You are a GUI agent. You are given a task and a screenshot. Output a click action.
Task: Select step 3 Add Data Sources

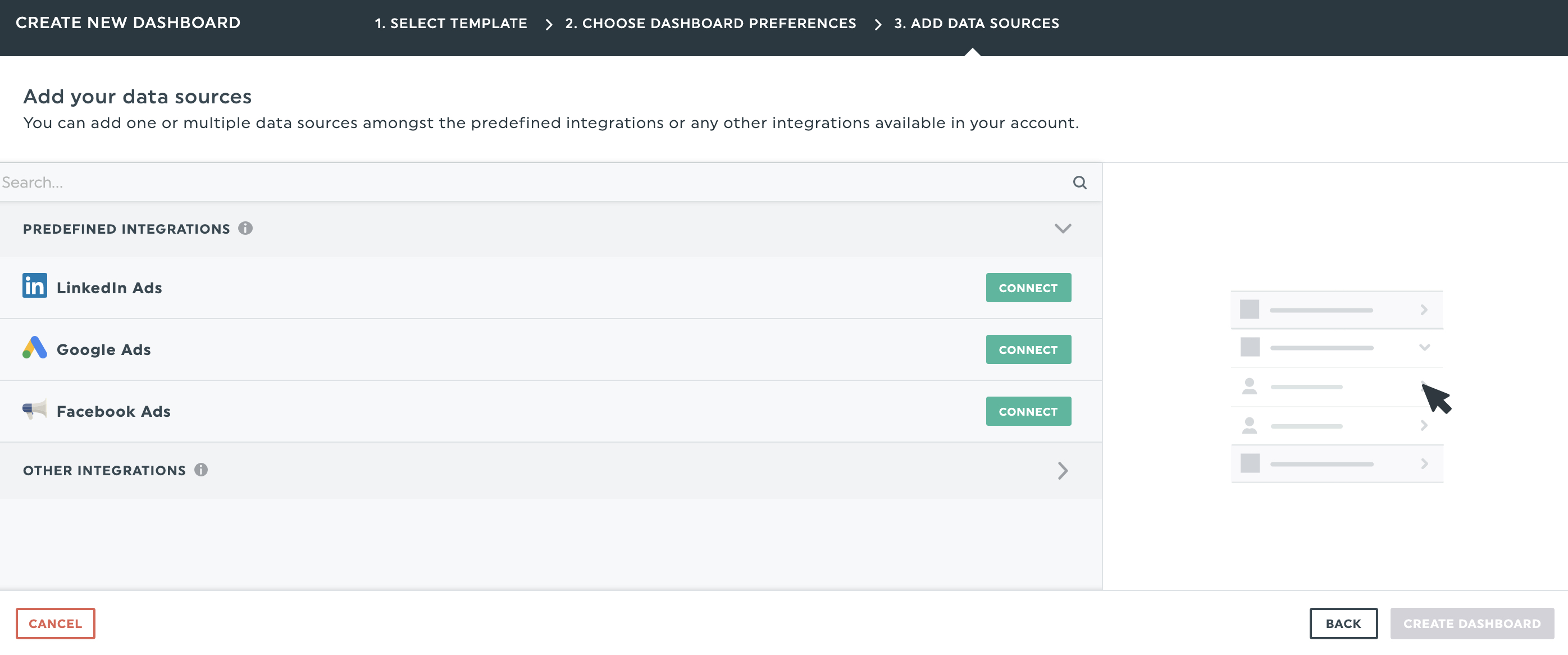[x=976, y=23]
